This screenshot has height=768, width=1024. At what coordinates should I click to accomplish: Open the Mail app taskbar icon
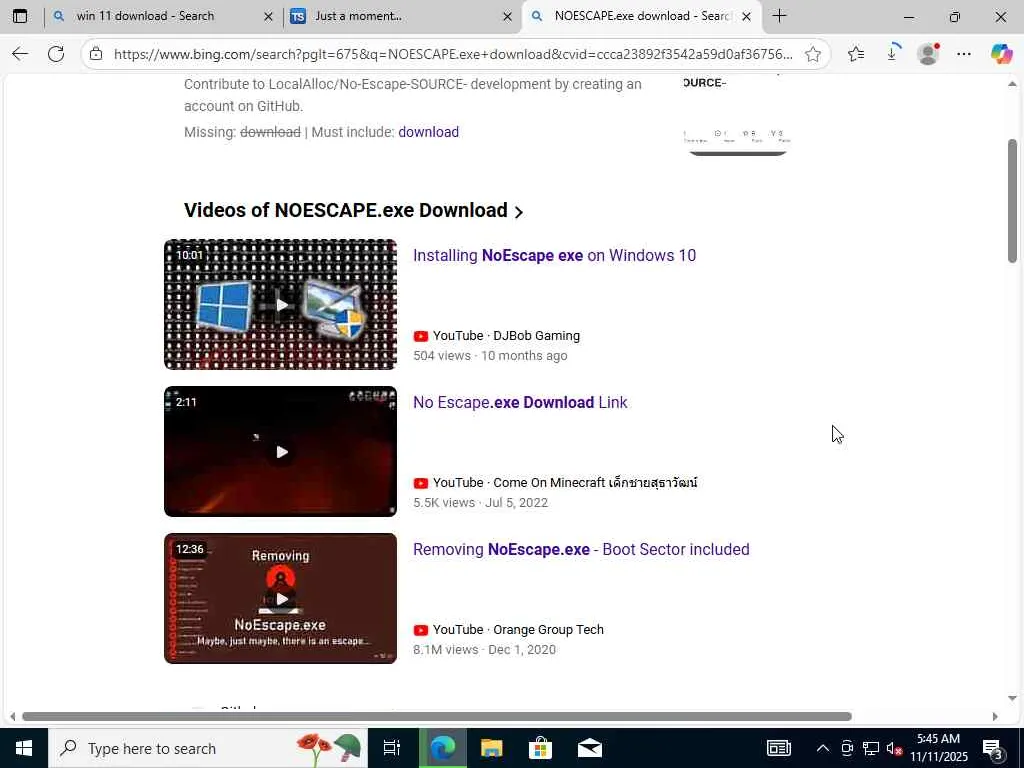pos(589,748)
